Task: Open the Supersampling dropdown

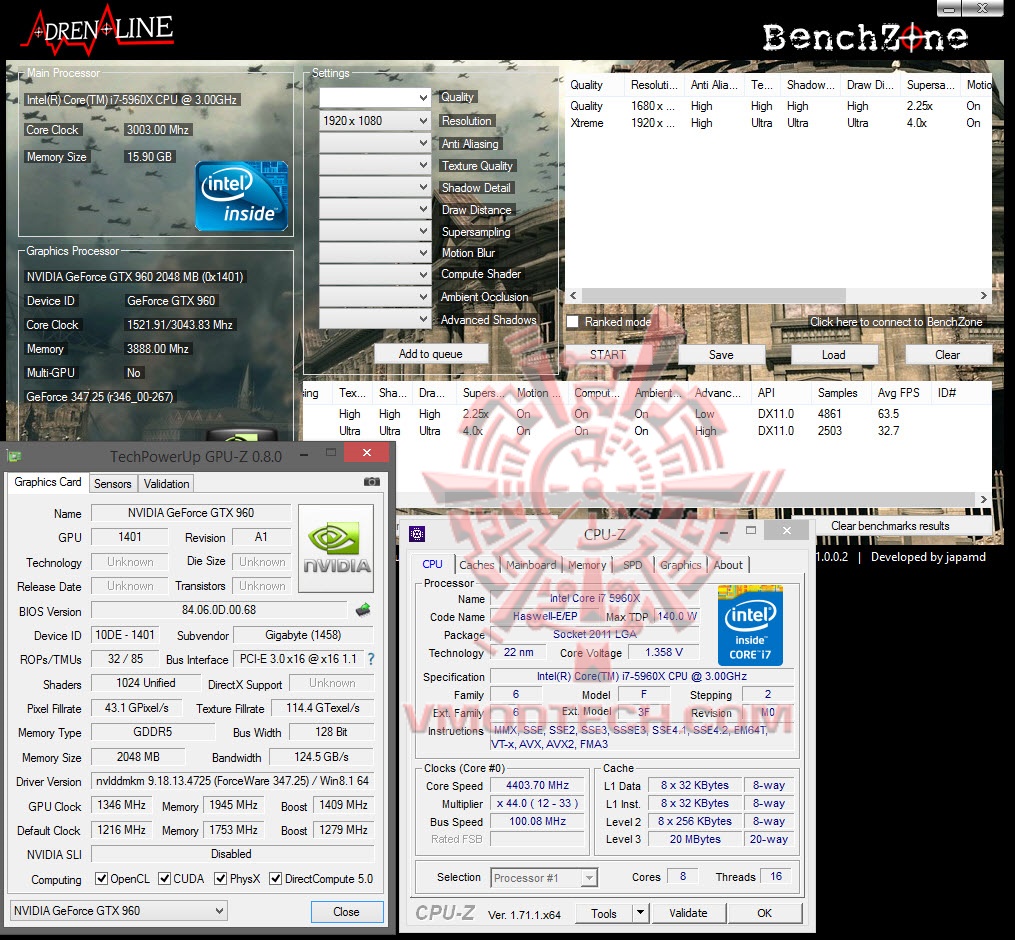Action: pos(375,231)
